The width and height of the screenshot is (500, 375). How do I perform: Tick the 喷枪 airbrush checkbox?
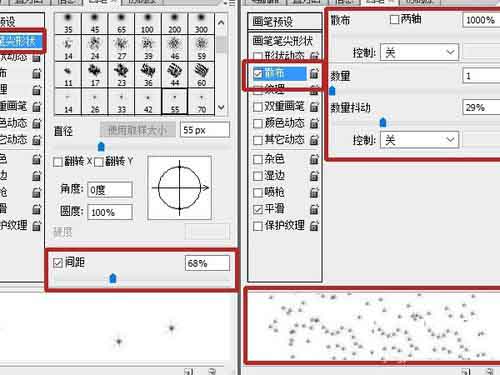[x=258, y=193]
